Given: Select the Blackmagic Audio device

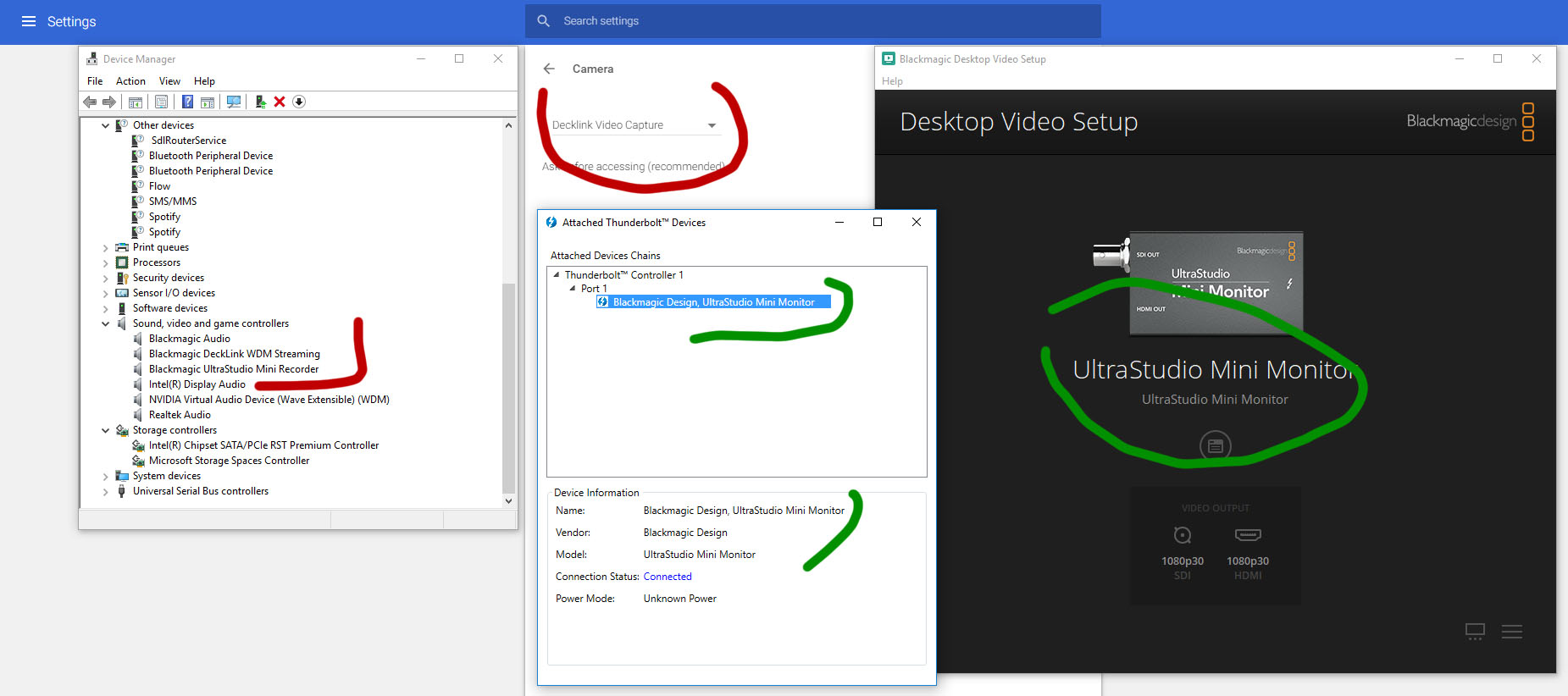Looking at the screenshot, I should click(x=189, y=339).
